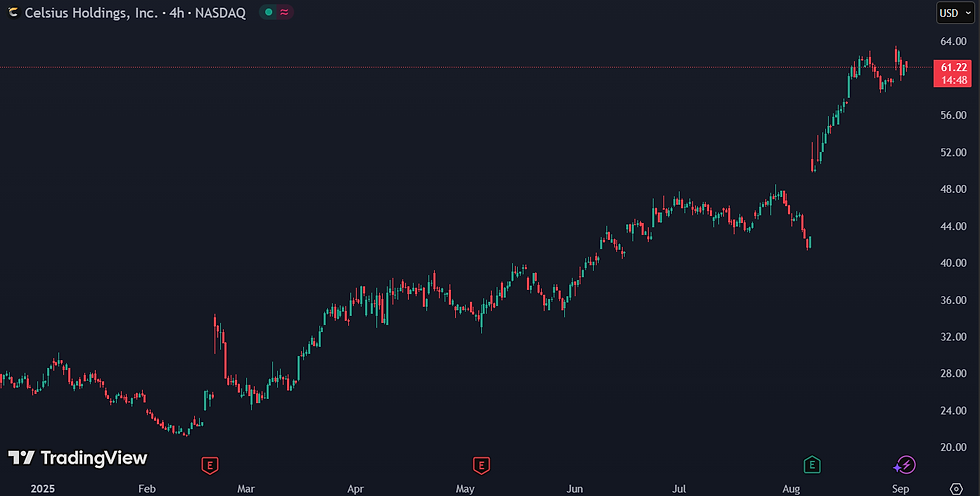Open chart settings gear at bottom right
The image size is (980, 496).
click(956, 489)
